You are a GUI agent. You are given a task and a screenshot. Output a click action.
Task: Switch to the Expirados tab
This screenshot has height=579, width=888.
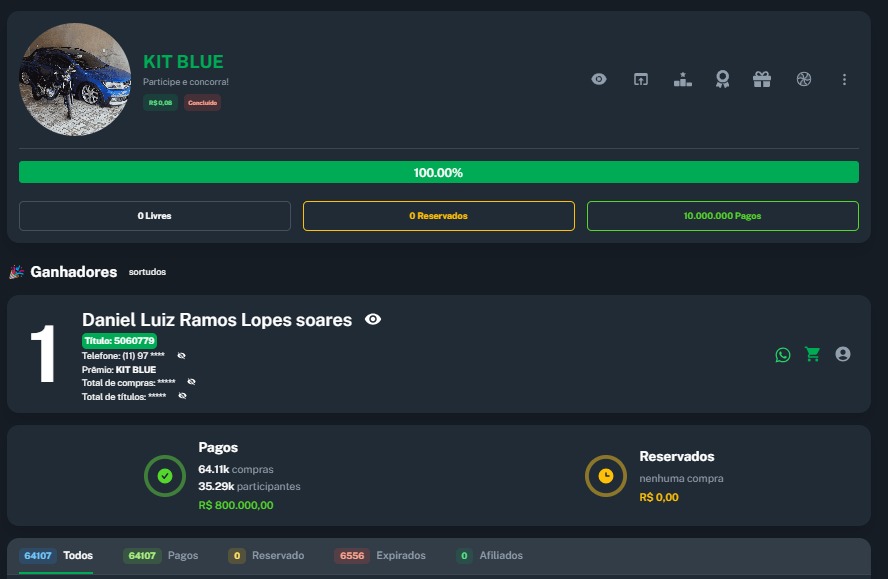click(382, 555)
